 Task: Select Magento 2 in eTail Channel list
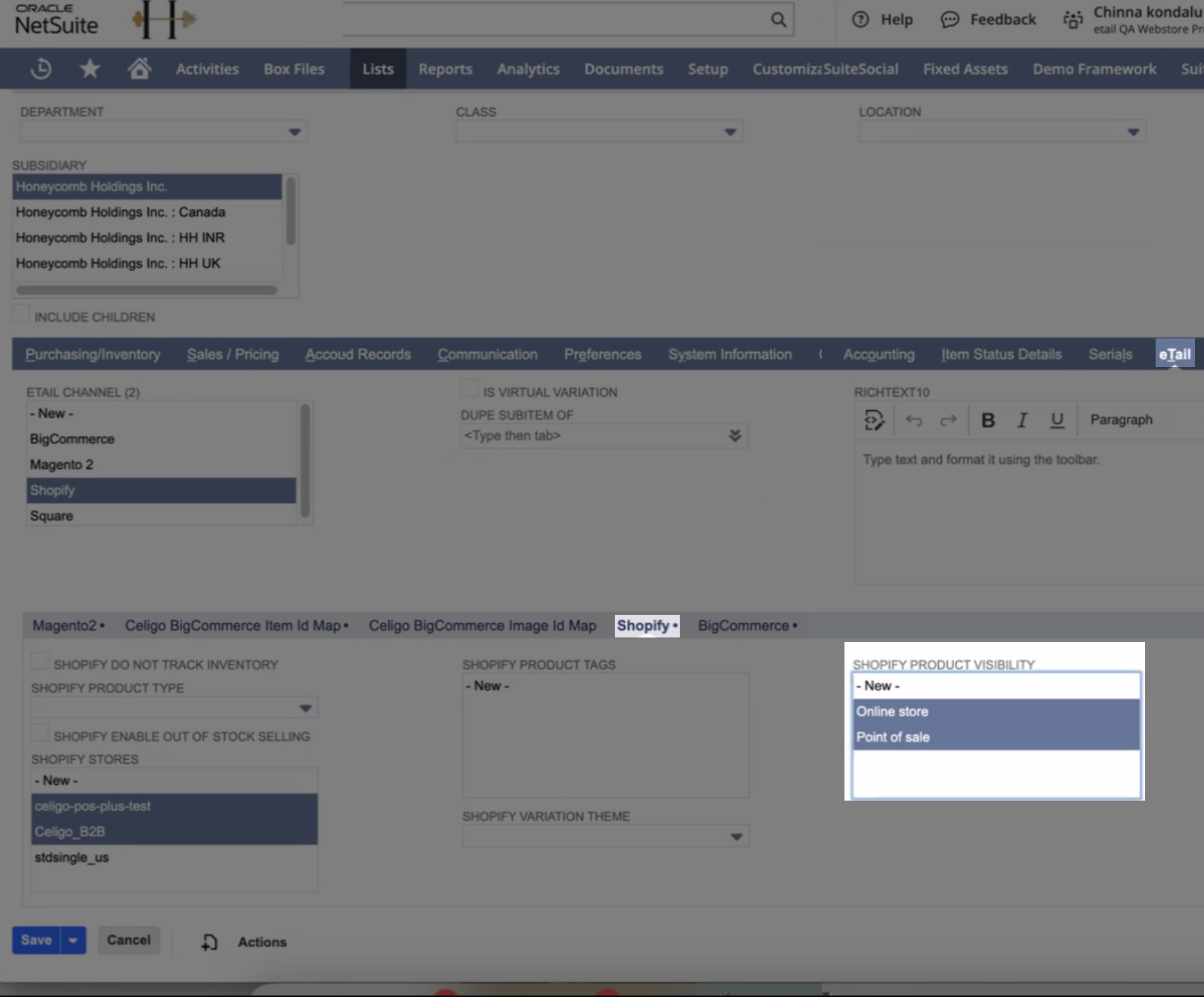162,465
